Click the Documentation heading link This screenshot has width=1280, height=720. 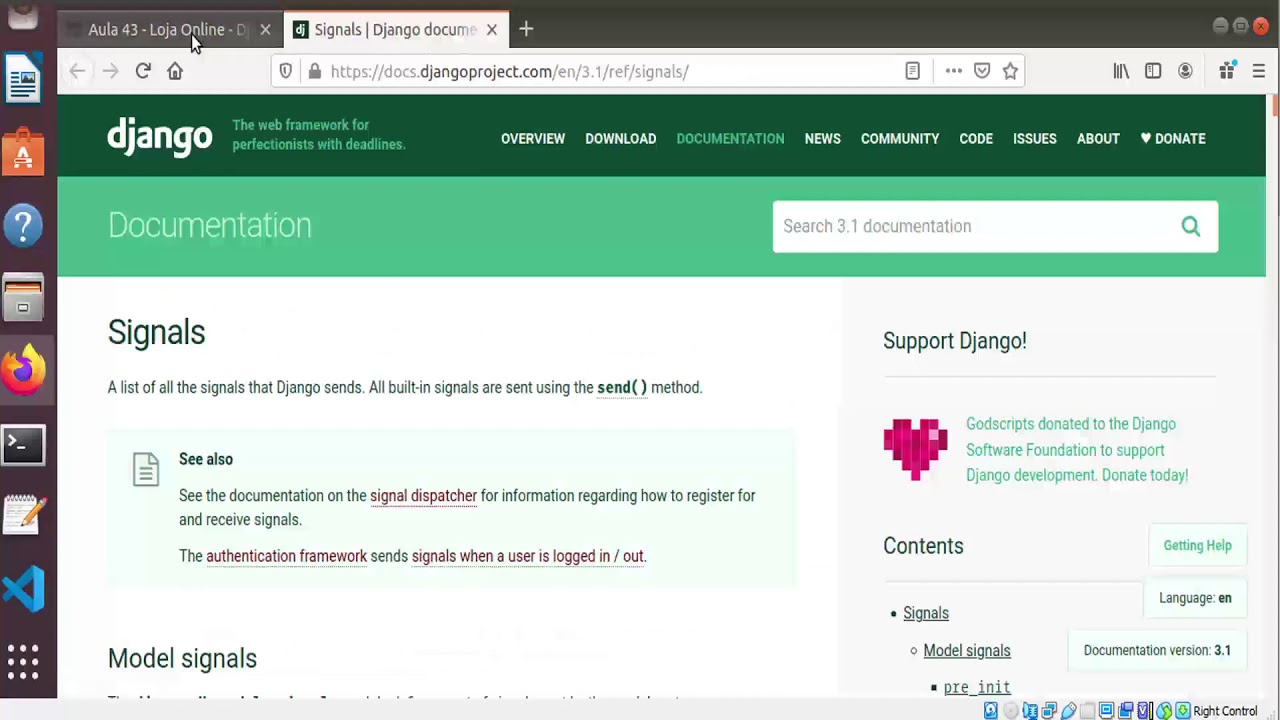(x=210, y=226)
